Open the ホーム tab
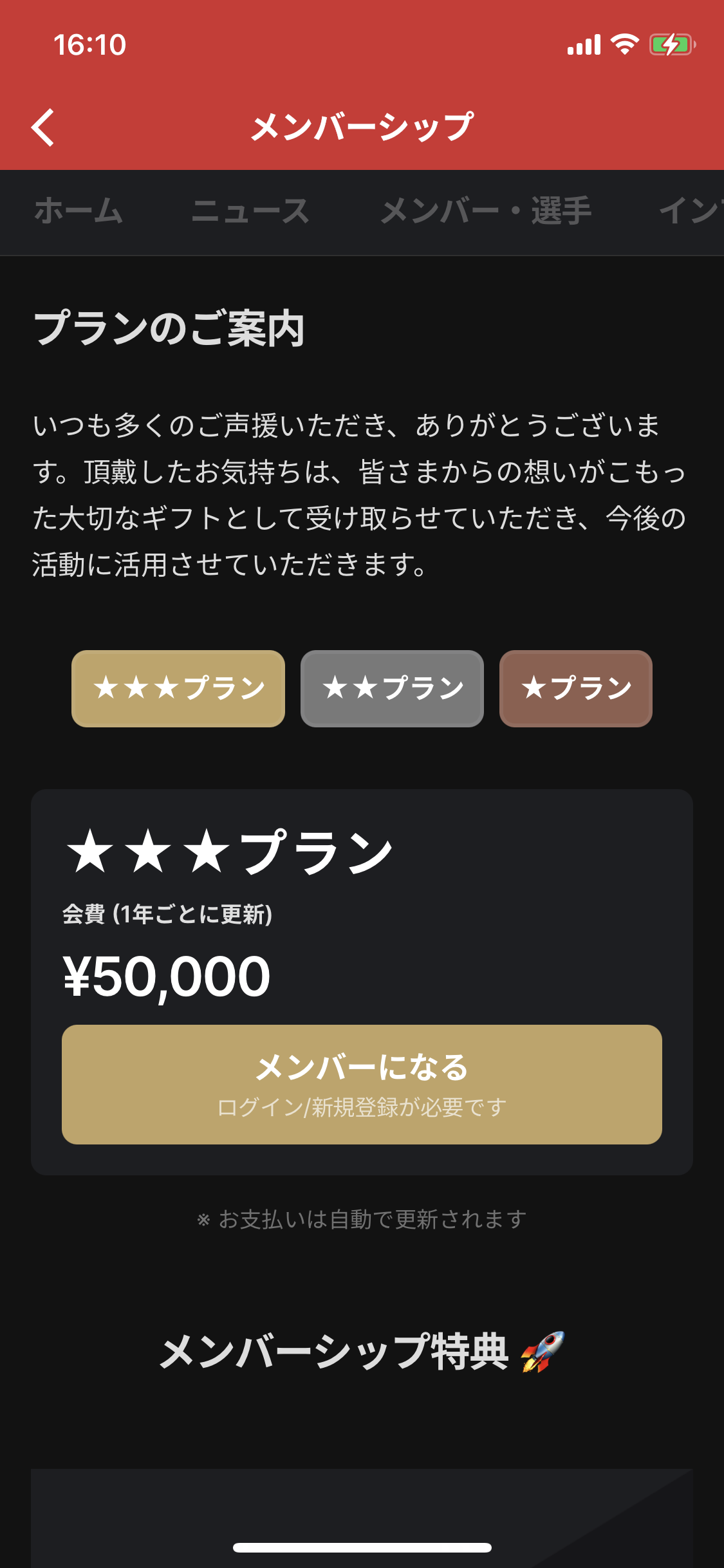 tap(79, 211)
